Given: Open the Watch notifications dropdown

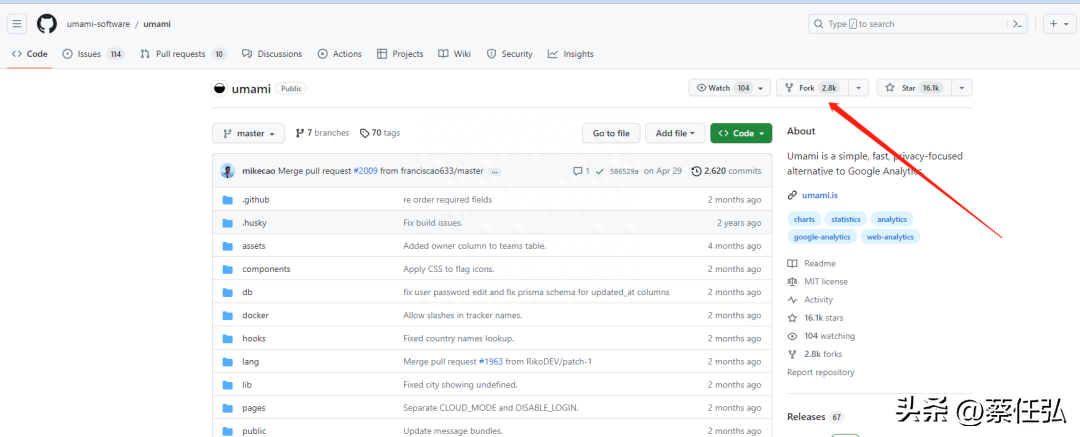Looking at the screenshot, I should click(729, 88).
